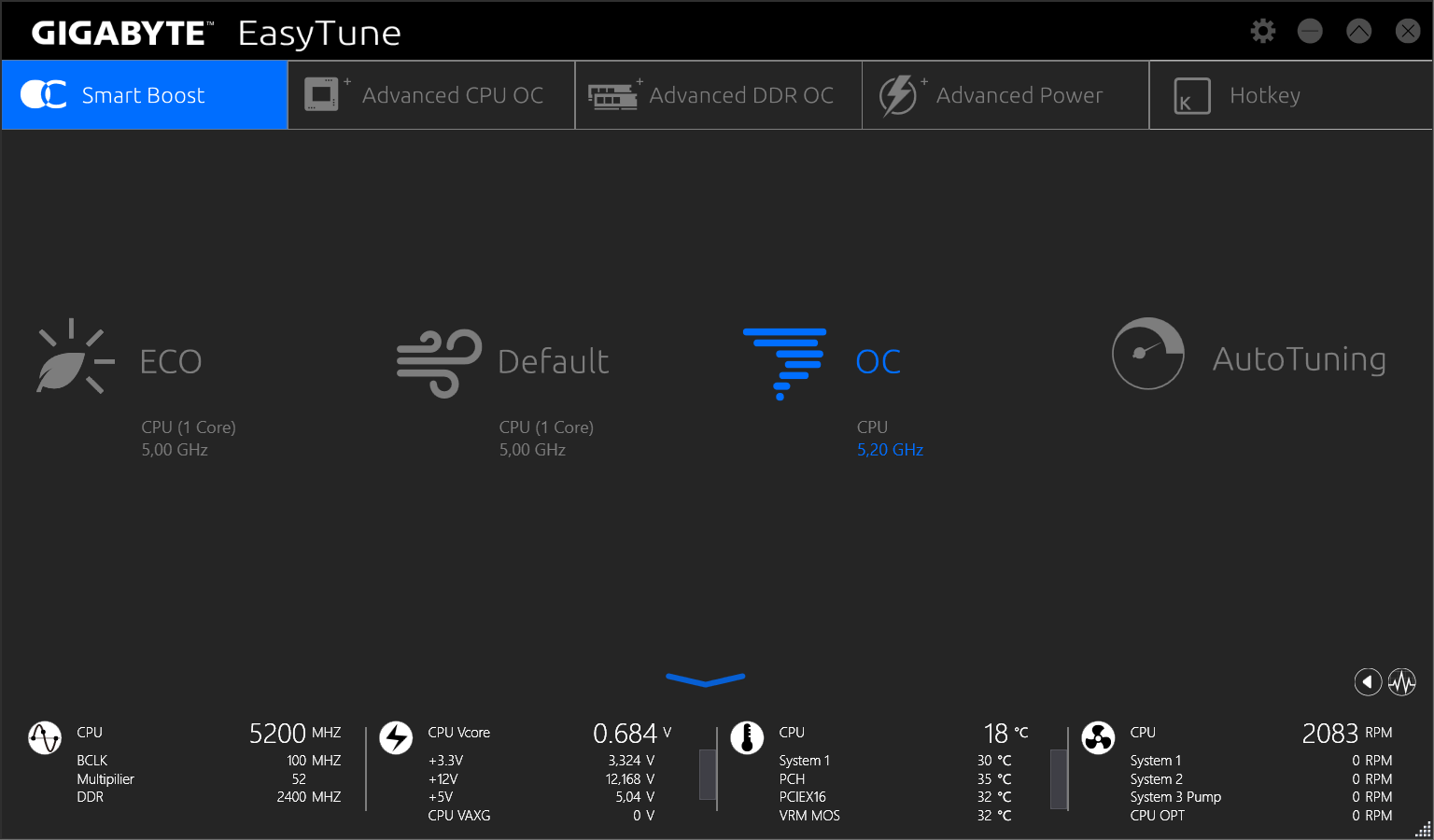Select the Default wind icon
This screenshot has height=840, width=1434.
pyautogui.click(x=439, y=362)
